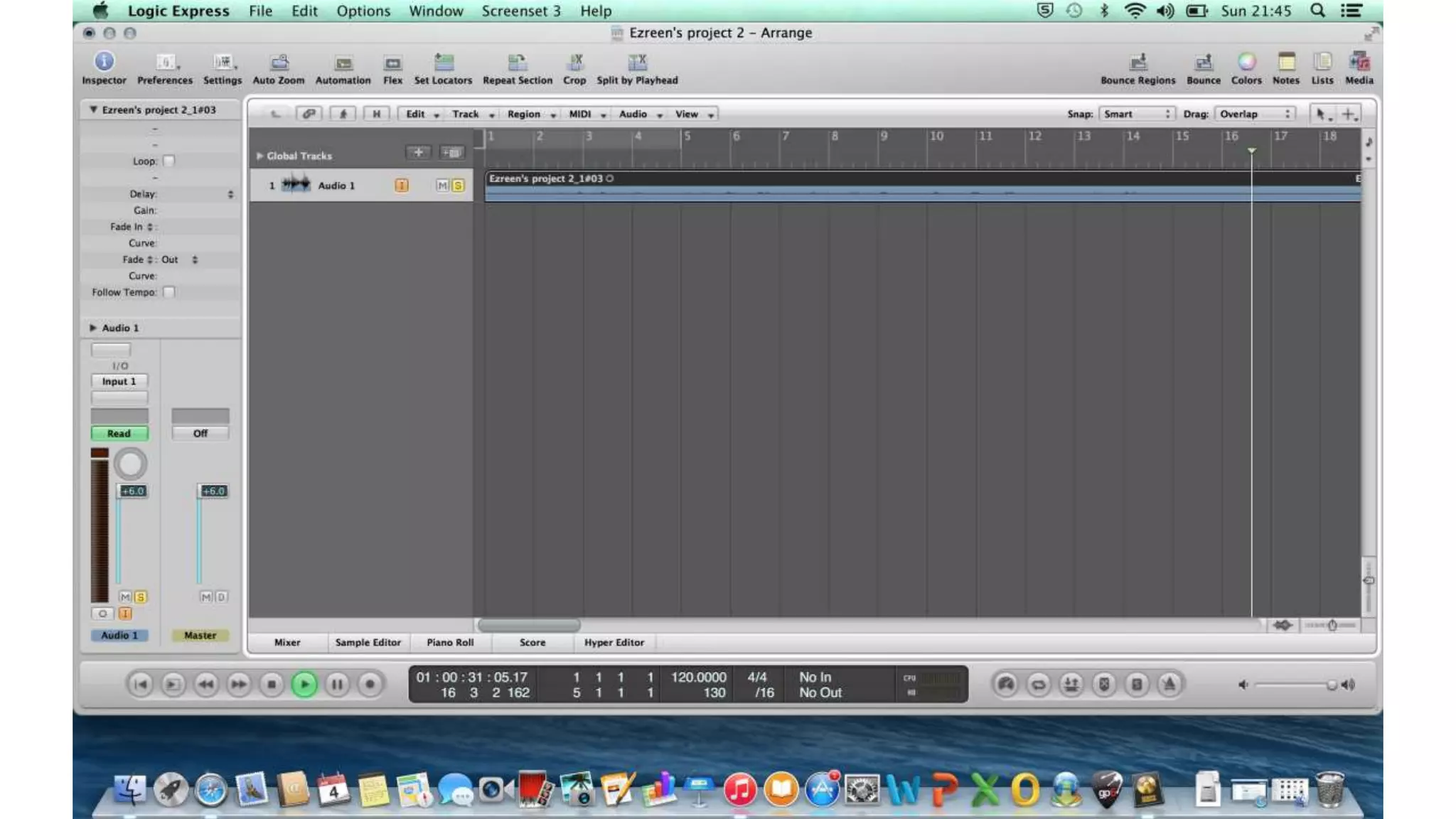Open the Snap dropdown set to Smart

[x=1136, y=114]
